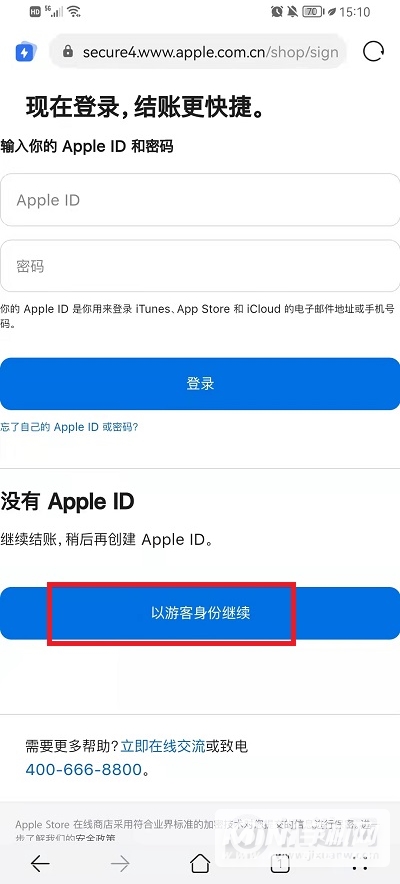Tap the battery indicator in status bar
400x884 pixels.
click(x=312, y=11)
